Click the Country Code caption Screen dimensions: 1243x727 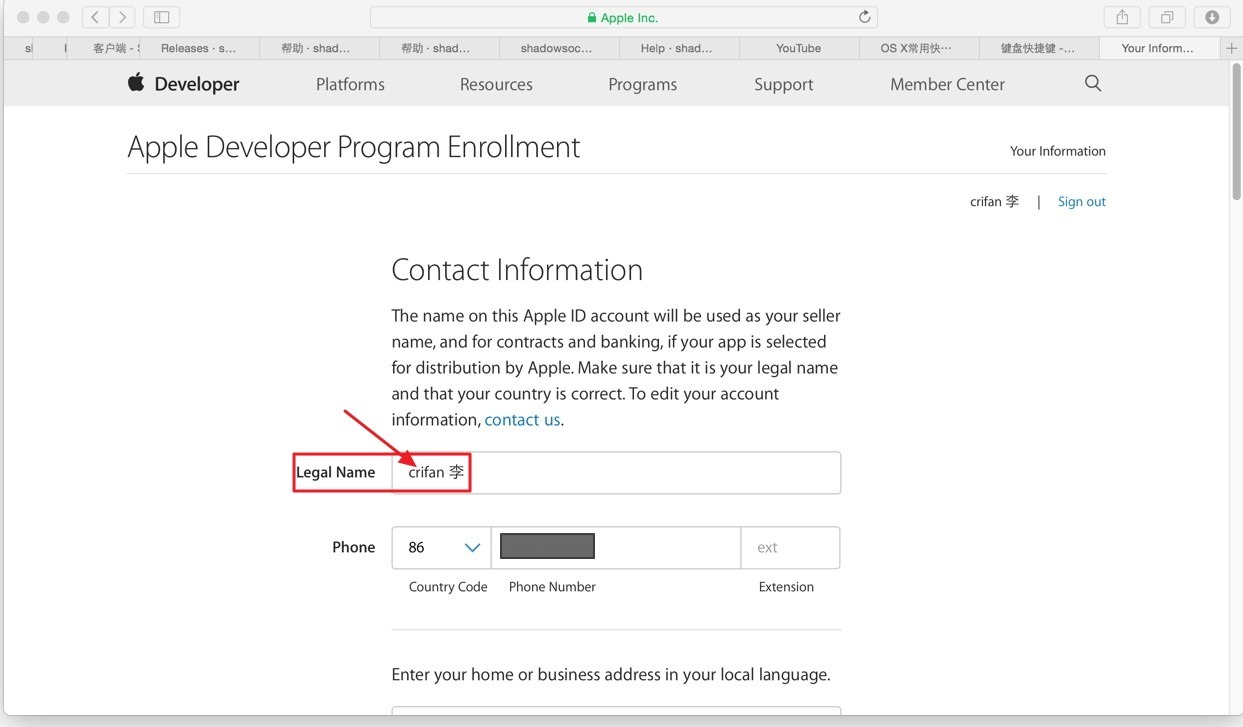(448, 587)
